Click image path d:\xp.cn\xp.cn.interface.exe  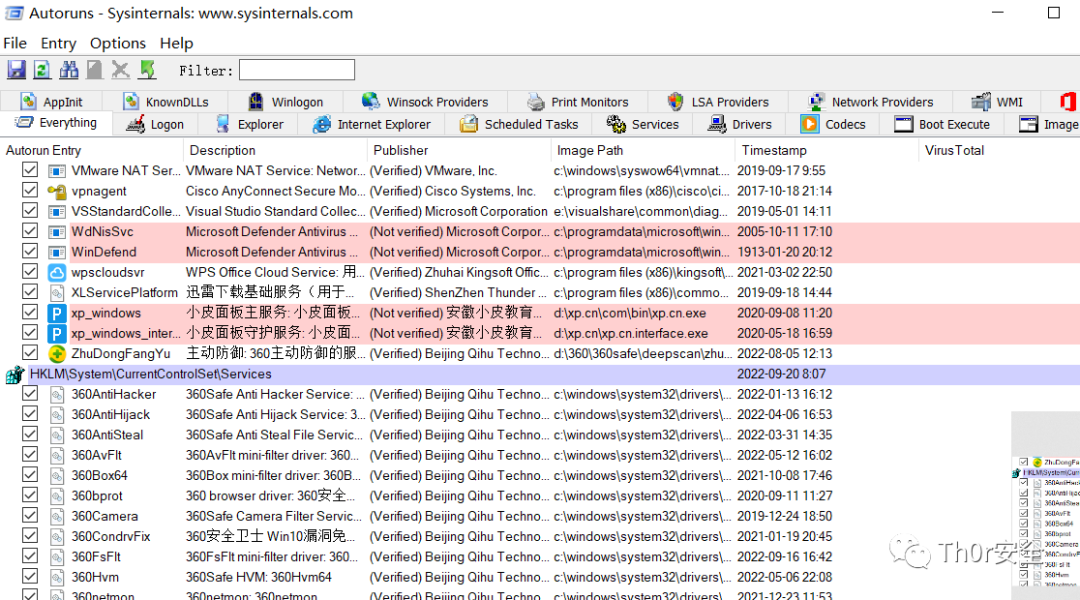coord(631,333)
